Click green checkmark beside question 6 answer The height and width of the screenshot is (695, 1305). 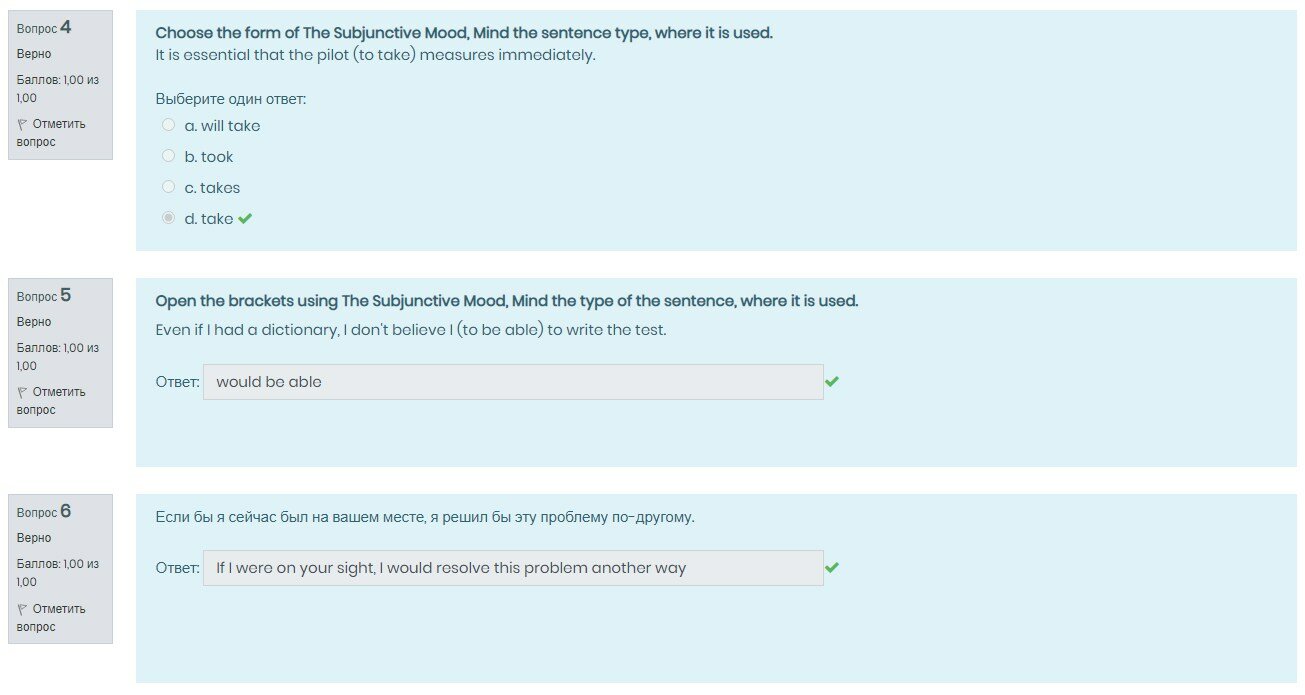click(832, 567)
